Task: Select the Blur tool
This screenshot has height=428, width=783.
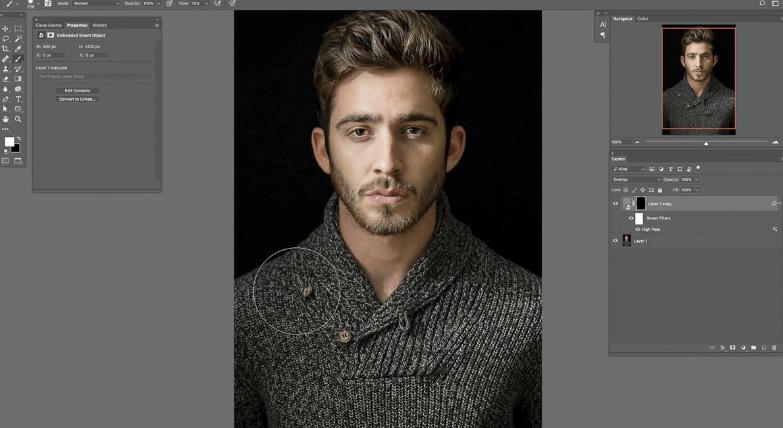Action: click(5, 89)
